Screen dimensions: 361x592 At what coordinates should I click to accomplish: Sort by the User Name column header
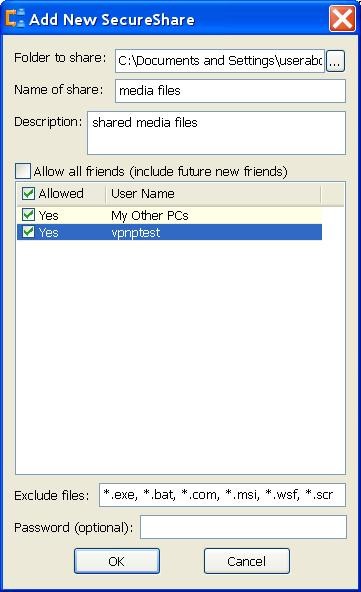click(213, 194)
